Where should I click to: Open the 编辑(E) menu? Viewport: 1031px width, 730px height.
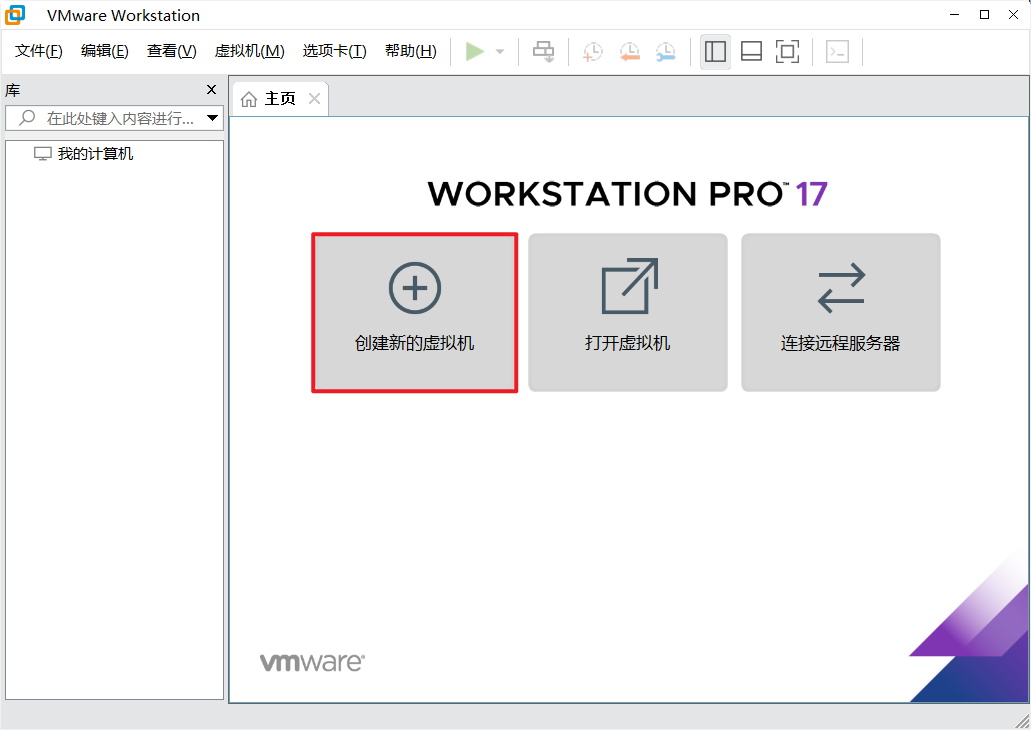105,51
